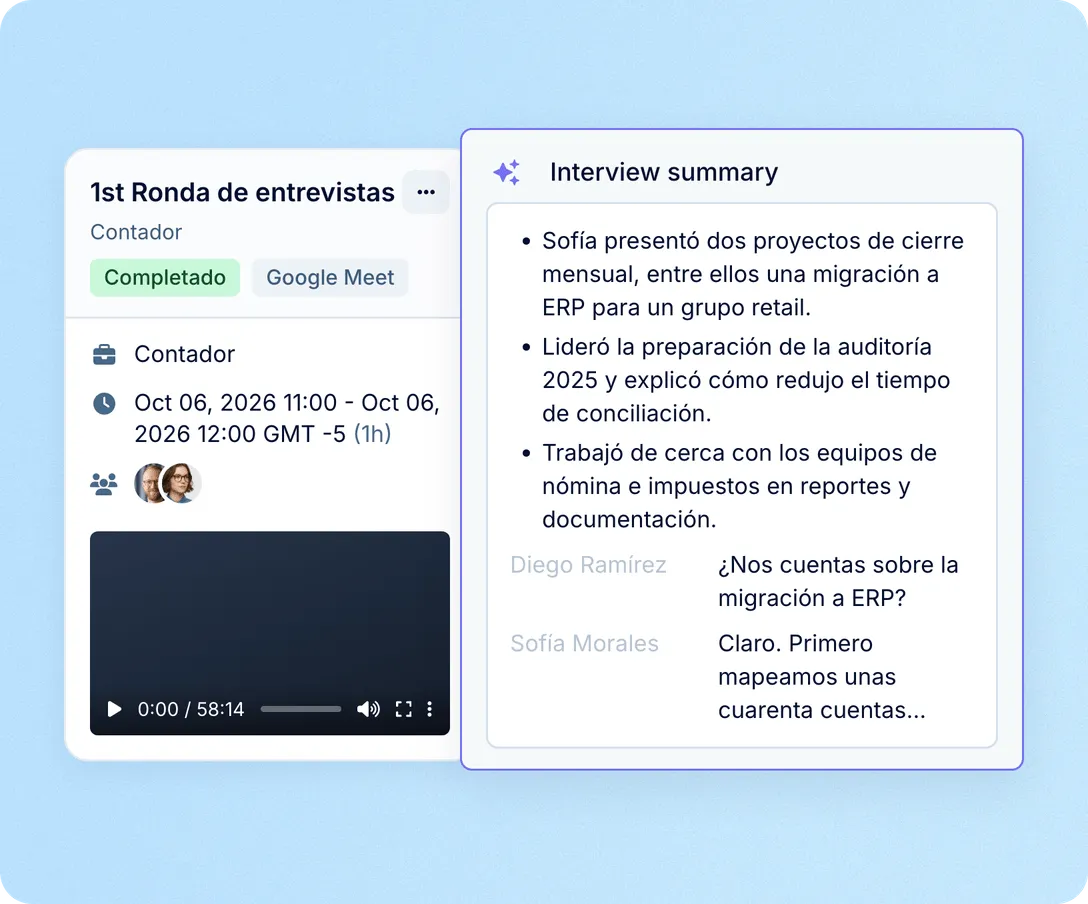Screen dimensions: 1088x904
Task: Click the Completado status badge
Action: (165, 278)
